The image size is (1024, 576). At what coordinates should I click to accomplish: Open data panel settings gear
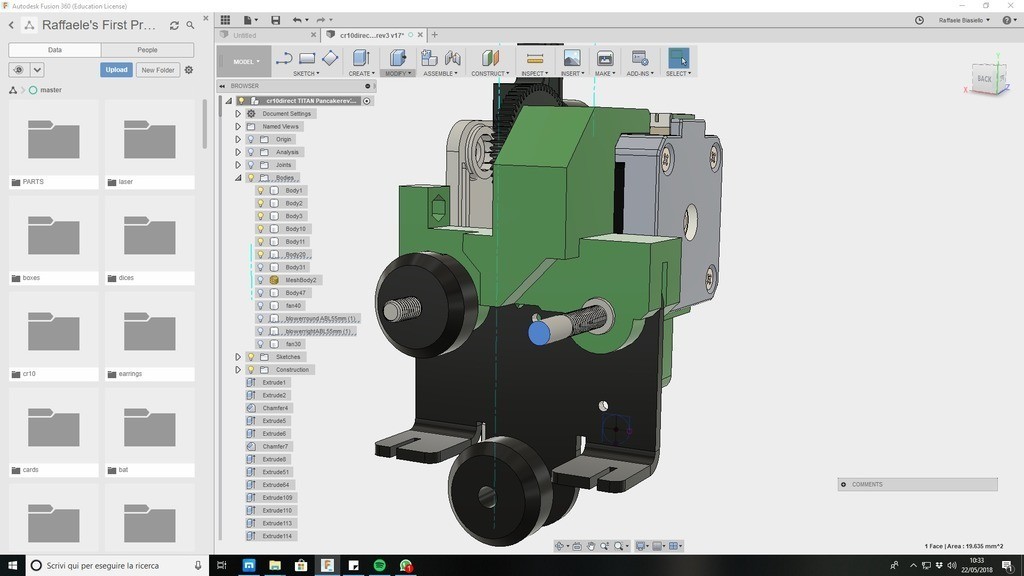click(189, 70)
